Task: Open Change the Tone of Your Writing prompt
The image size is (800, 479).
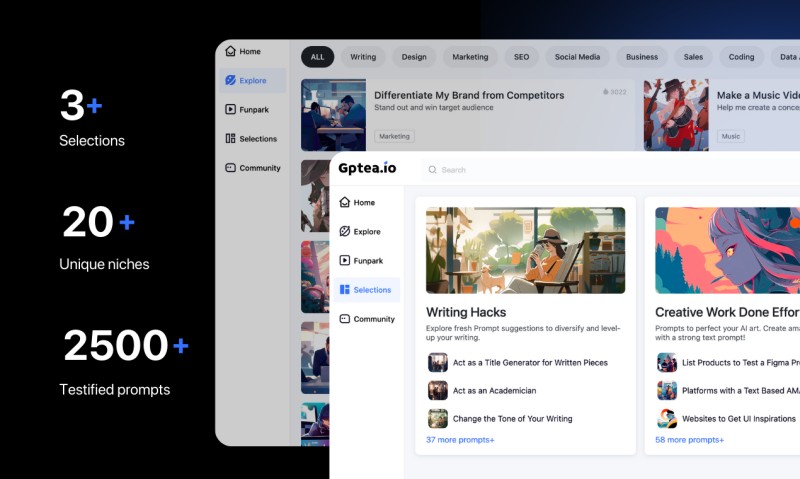Action: pyautogui.click(x=512, y=418)
